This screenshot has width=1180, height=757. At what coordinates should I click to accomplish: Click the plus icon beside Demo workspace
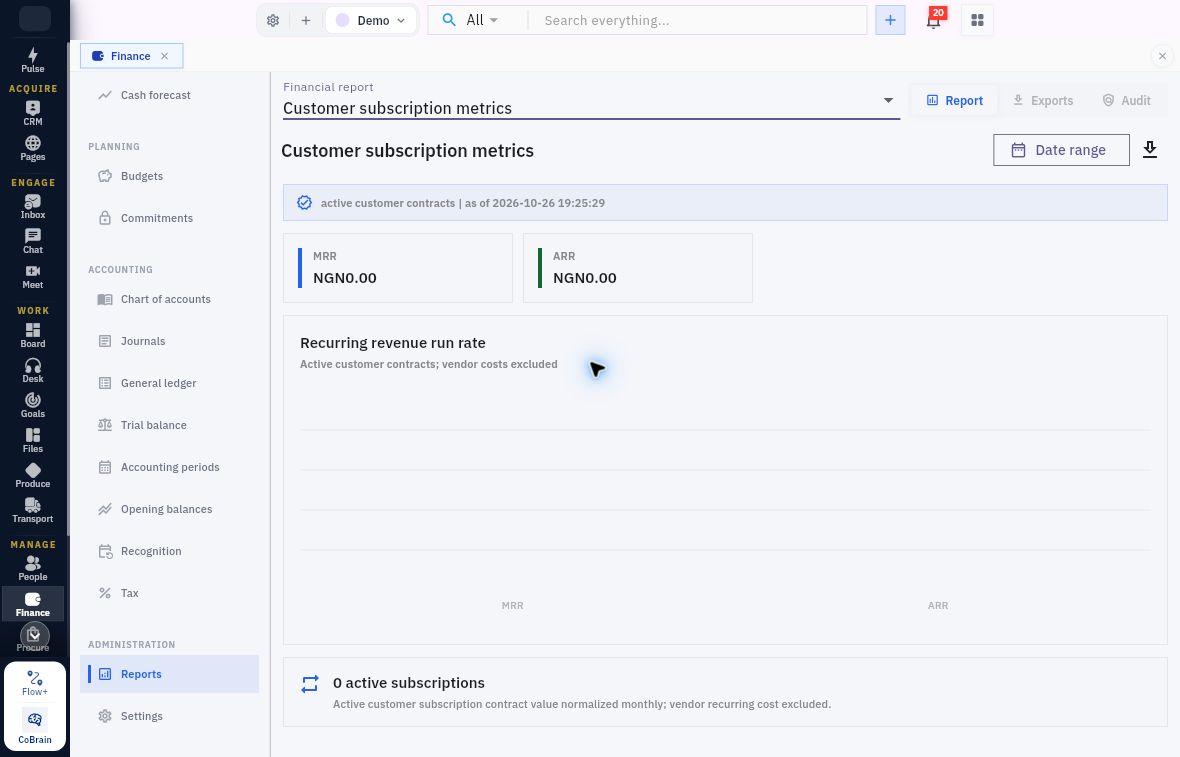[306, 20]
